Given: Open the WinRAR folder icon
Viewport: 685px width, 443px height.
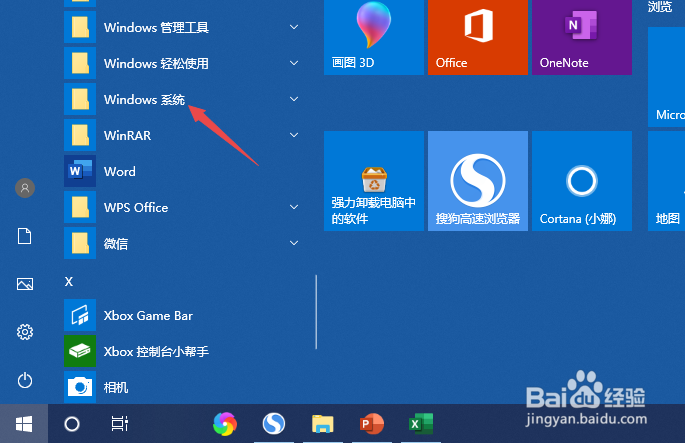Looking at the screenshot, I should coord(80,135).
